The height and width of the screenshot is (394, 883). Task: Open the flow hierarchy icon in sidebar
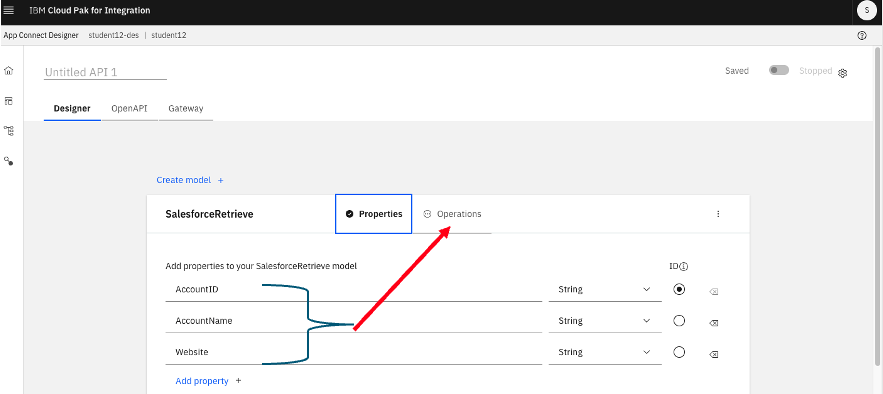8,131
